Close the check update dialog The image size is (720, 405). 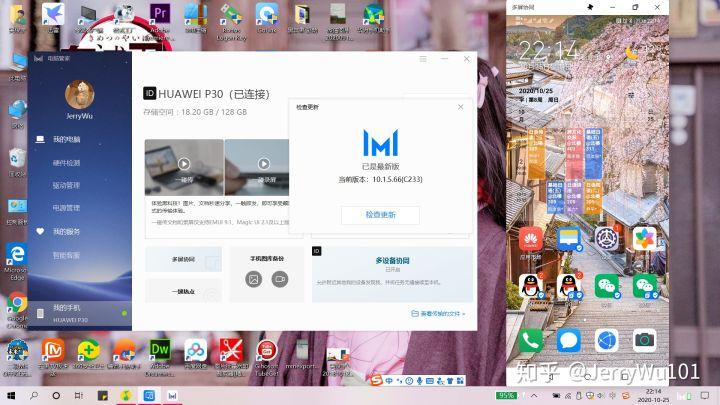tap(461, 107)
